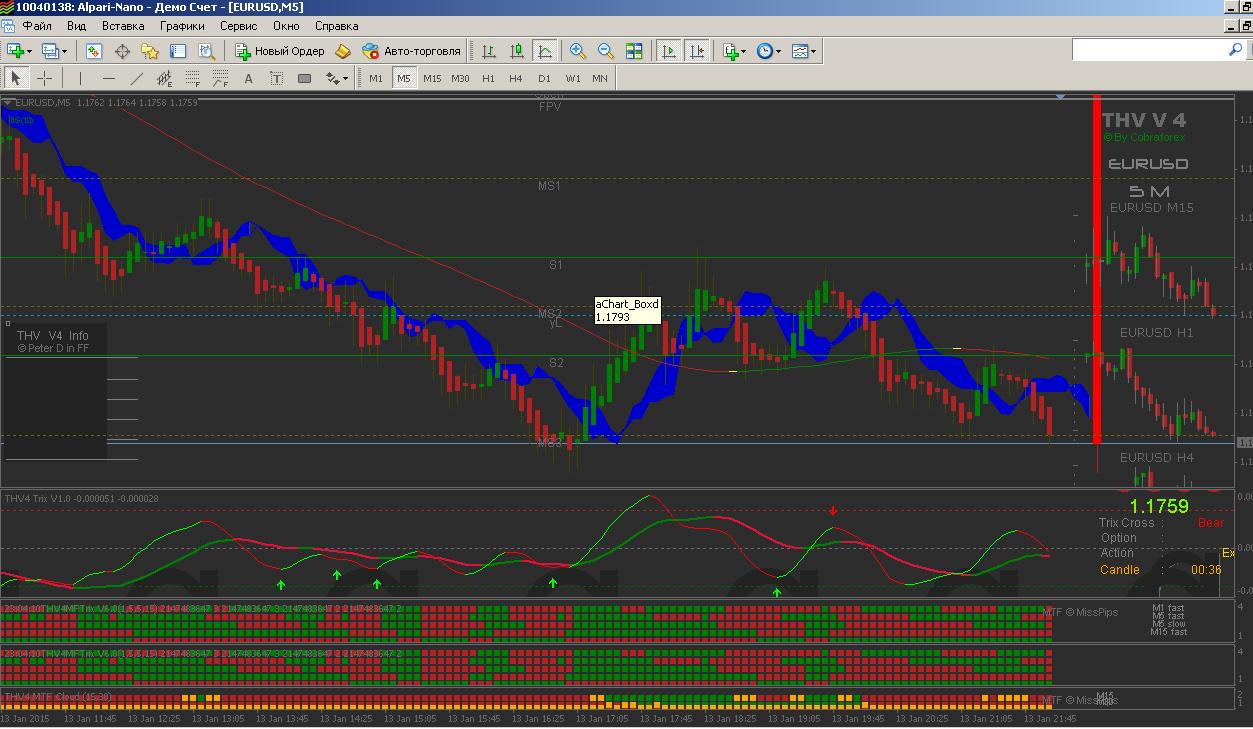Open the Вставка menu
This screenshot has height=729, width=1253.
123,26
